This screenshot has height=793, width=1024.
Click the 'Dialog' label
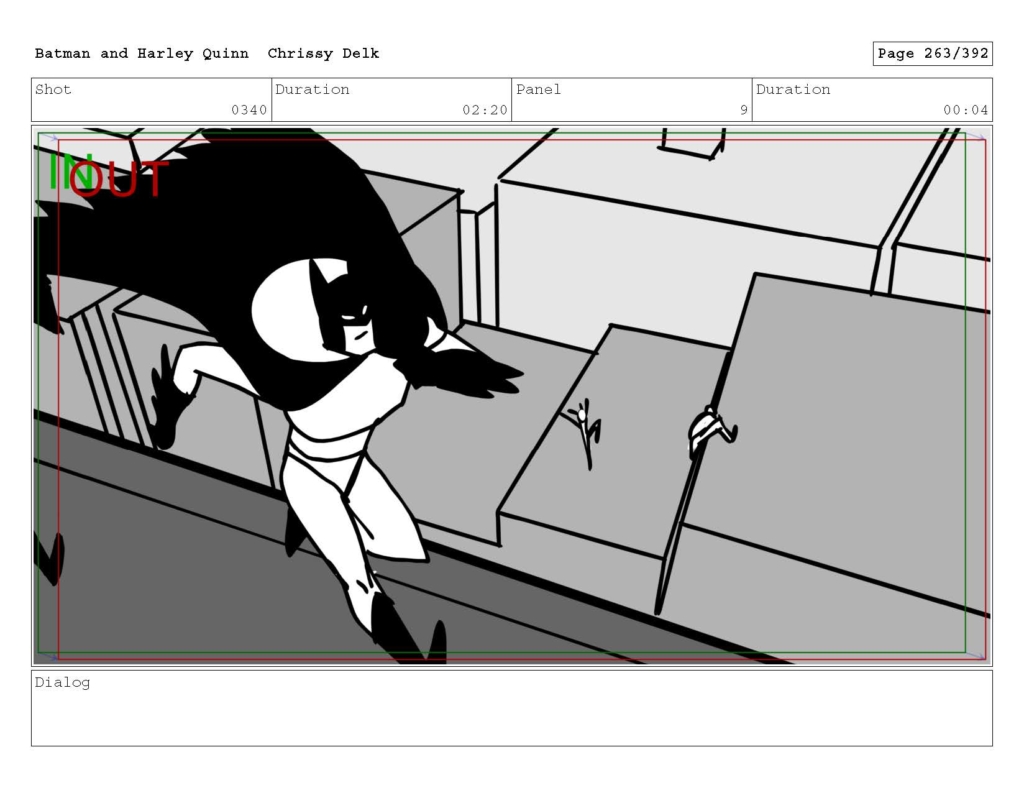tap(62, 683)
